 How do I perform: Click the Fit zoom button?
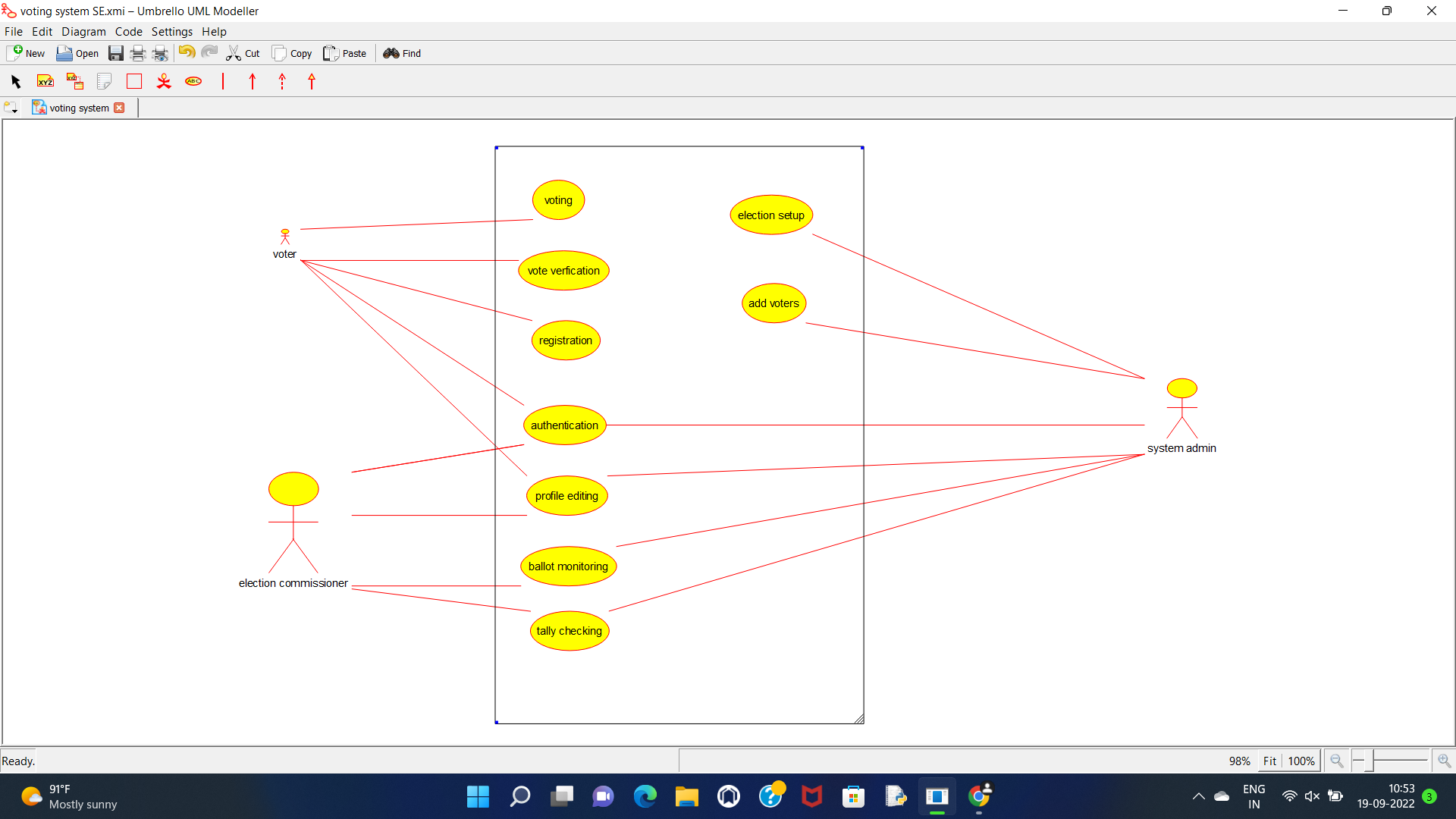tap(1269, 761)
